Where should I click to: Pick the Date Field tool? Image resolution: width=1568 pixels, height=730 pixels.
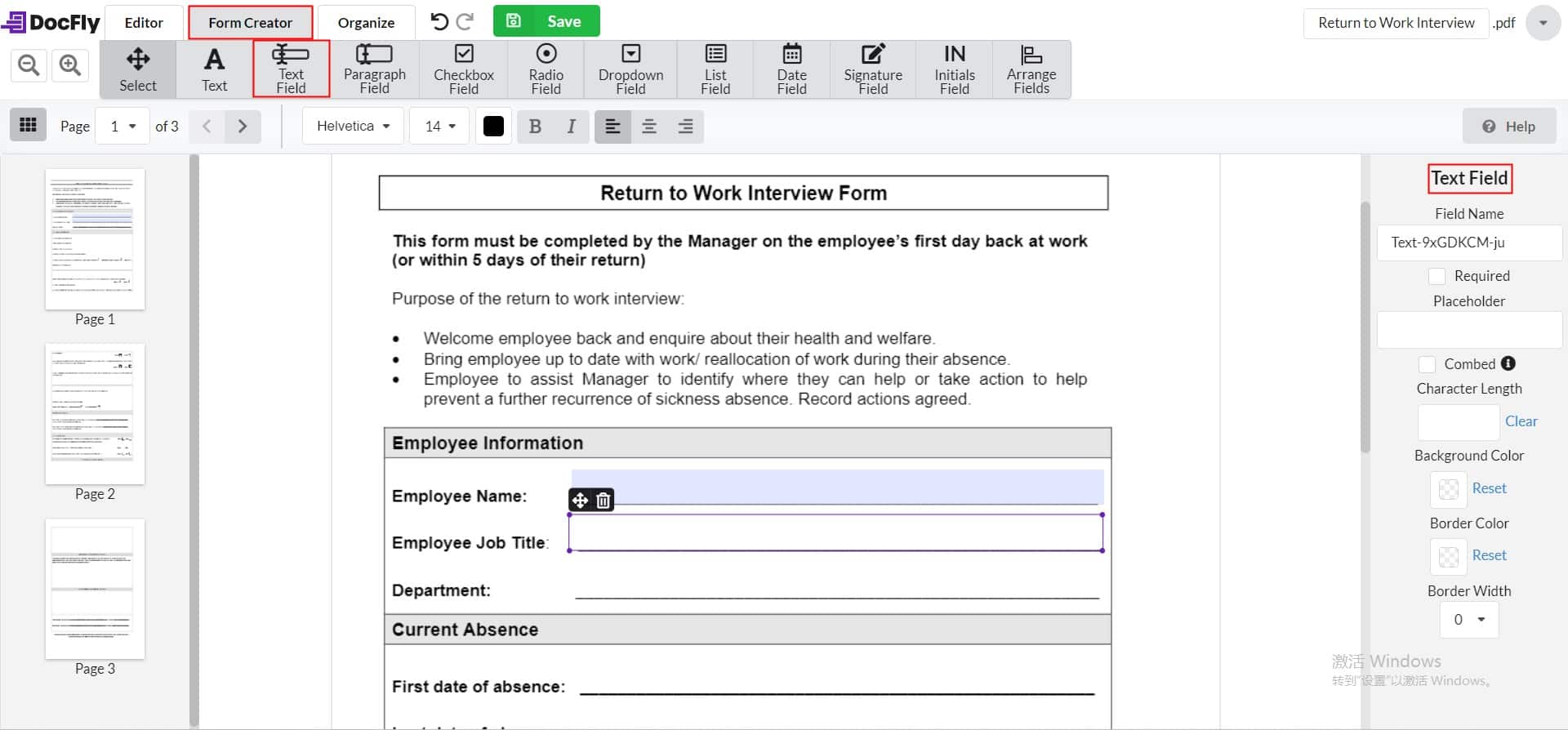[791, 69]
